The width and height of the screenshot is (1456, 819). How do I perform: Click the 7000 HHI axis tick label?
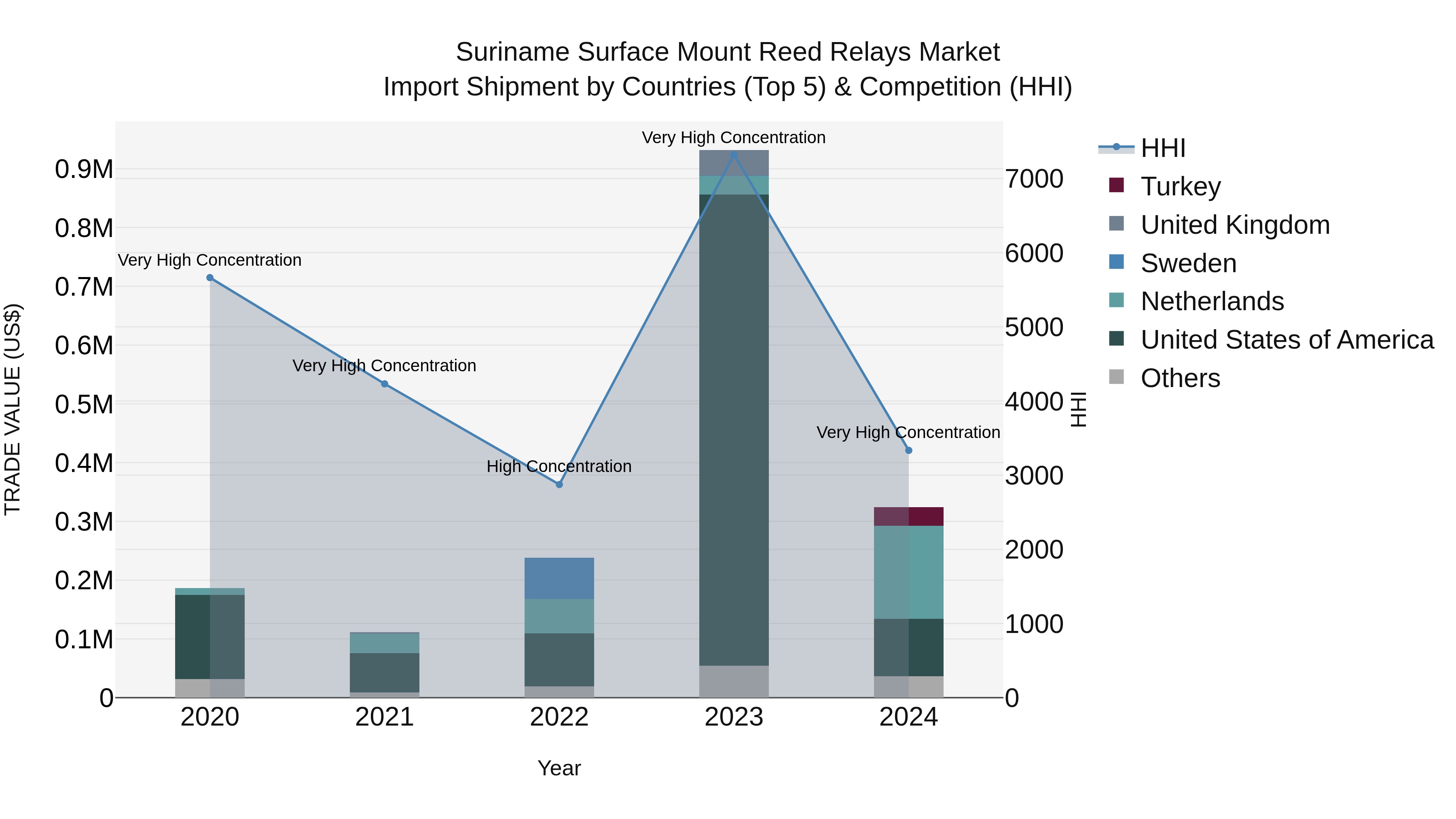(1034, 179)
